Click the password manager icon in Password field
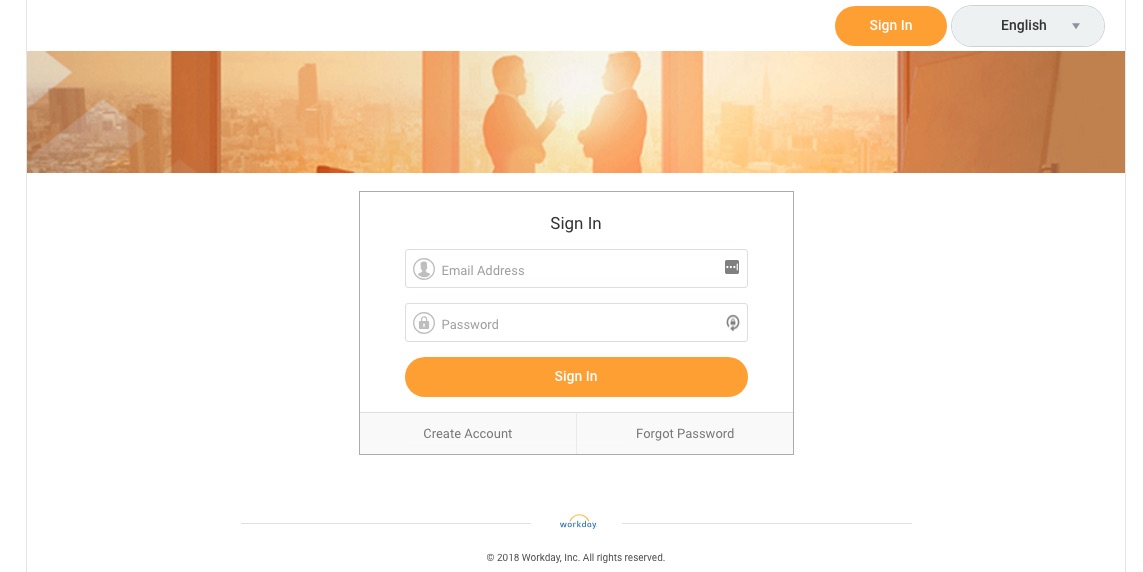 click(x=733, y=323)
